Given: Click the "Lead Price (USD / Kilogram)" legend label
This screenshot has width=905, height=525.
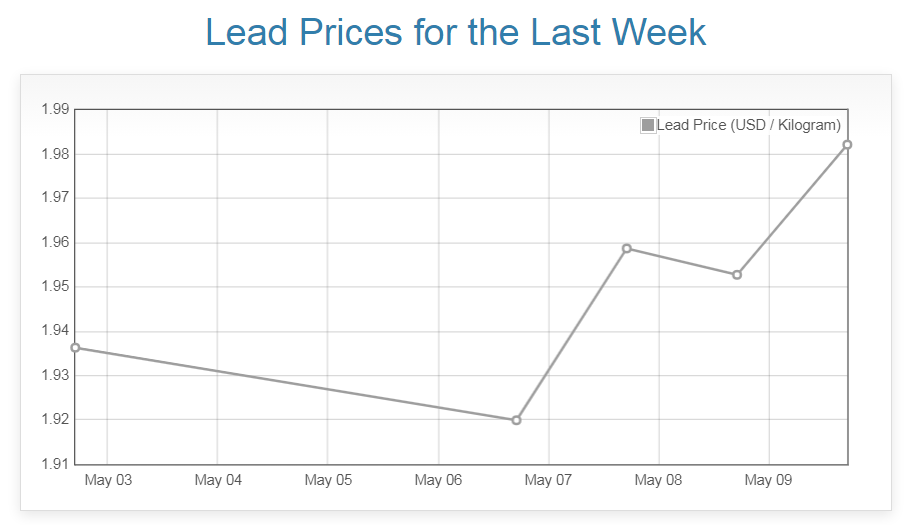Looking at the screenshot, I should 749,125.
